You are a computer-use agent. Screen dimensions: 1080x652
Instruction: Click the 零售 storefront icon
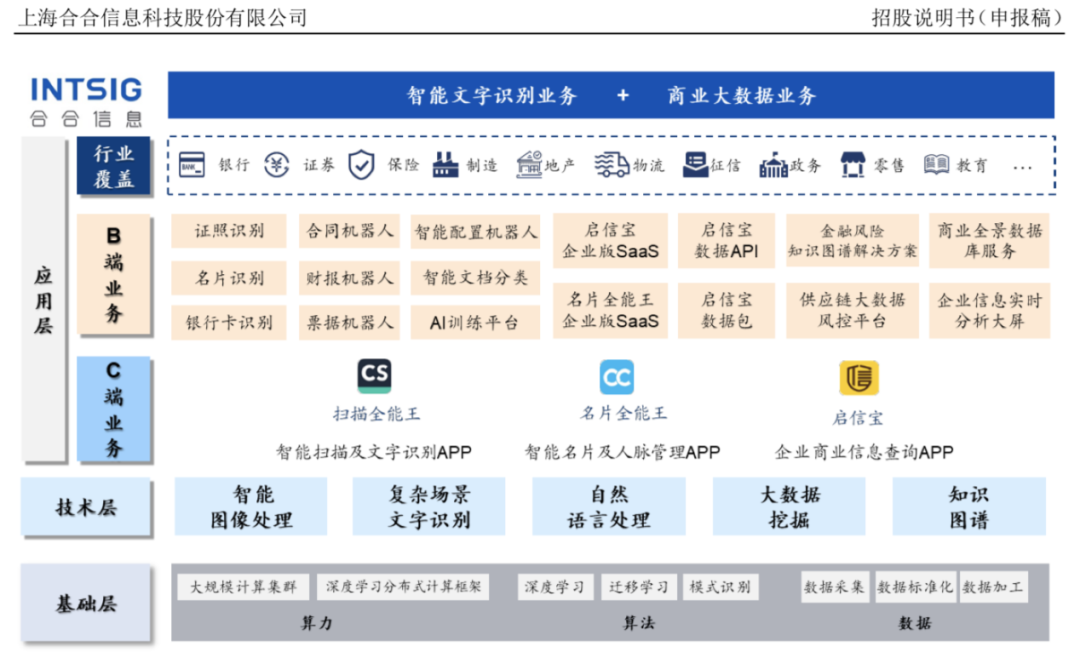[x=853, y=165]
